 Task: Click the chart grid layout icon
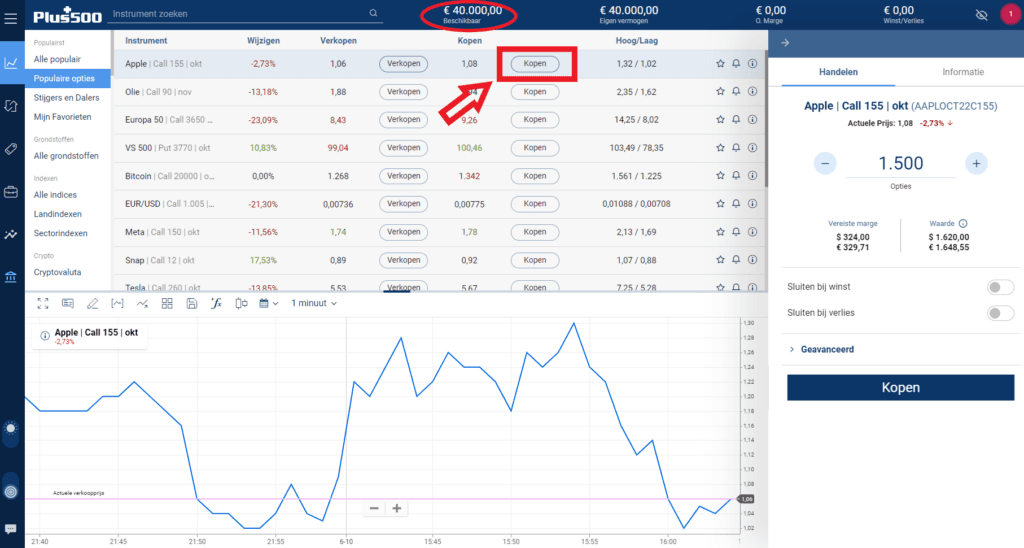point(167,303)
